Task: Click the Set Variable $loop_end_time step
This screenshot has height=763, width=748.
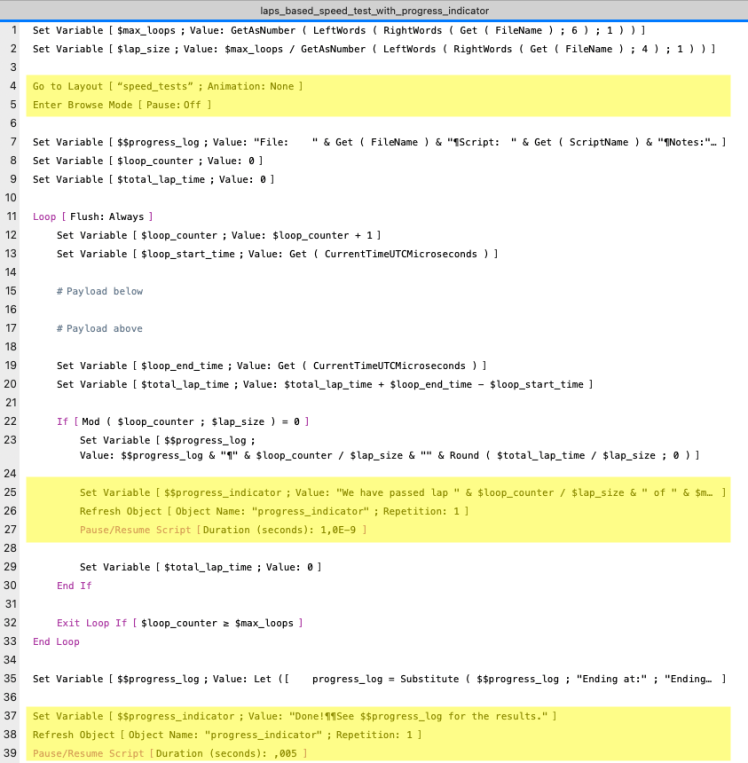Action: (x=272, y=366)
